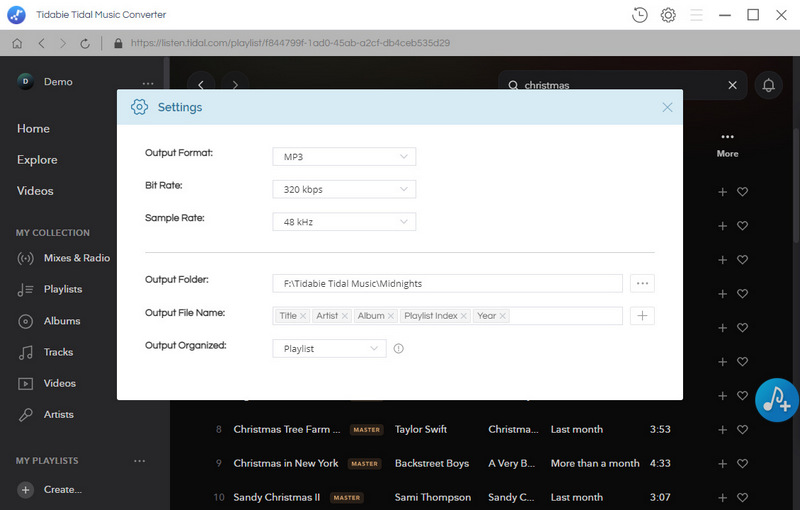The width and height of the screenshot is (800, 510).
Task: Remove Playlist Index tag
Action: [x=463, y=316]
